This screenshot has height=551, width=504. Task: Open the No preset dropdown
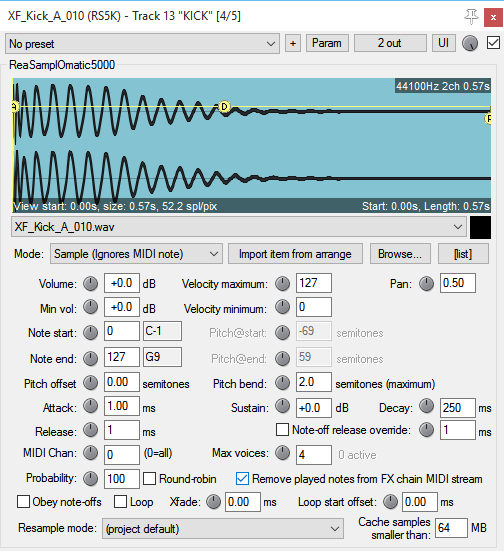tap(142, 44)
